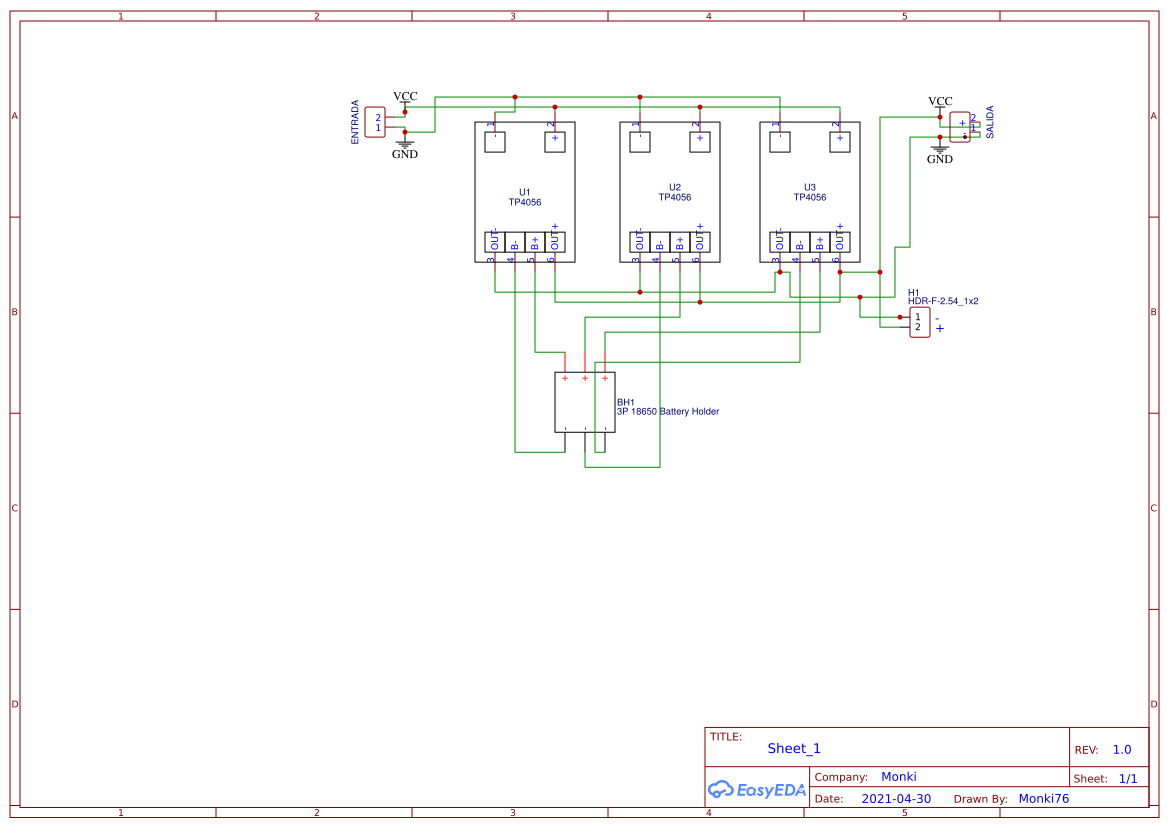
Task: Click the U2 TP4056 component symbol
Action: click(667, 190)
